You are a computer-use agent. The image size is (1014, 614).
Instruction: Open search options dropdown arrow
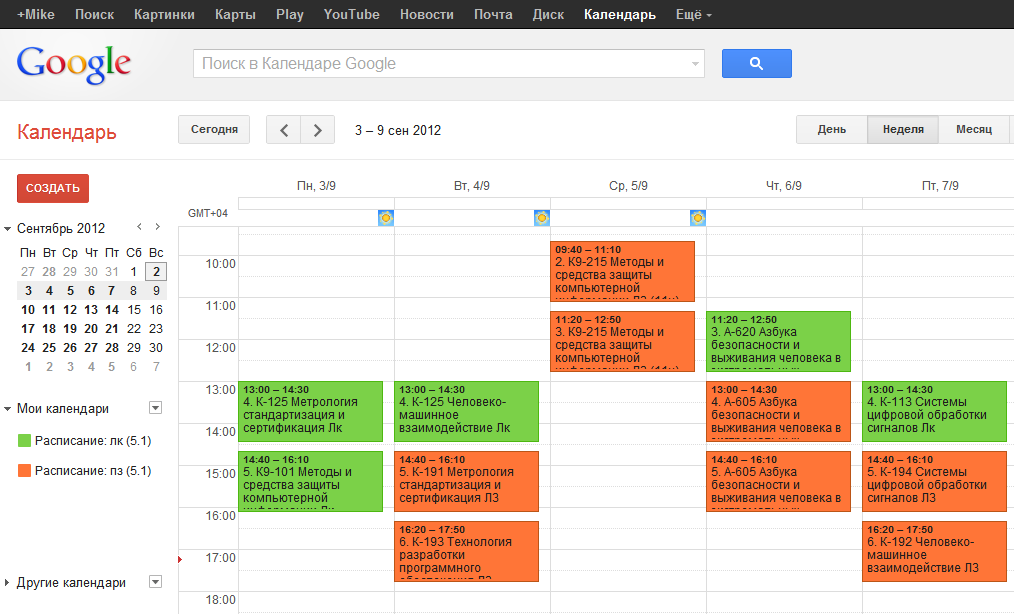tap(695, 64)
